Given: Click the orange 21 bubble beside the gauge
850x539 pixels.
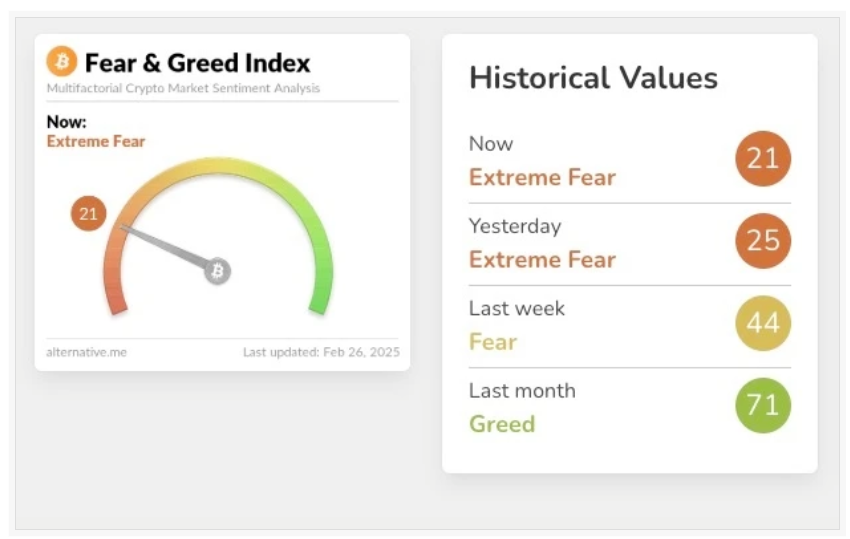Looking at the screenshot, I should pos(89,213).
